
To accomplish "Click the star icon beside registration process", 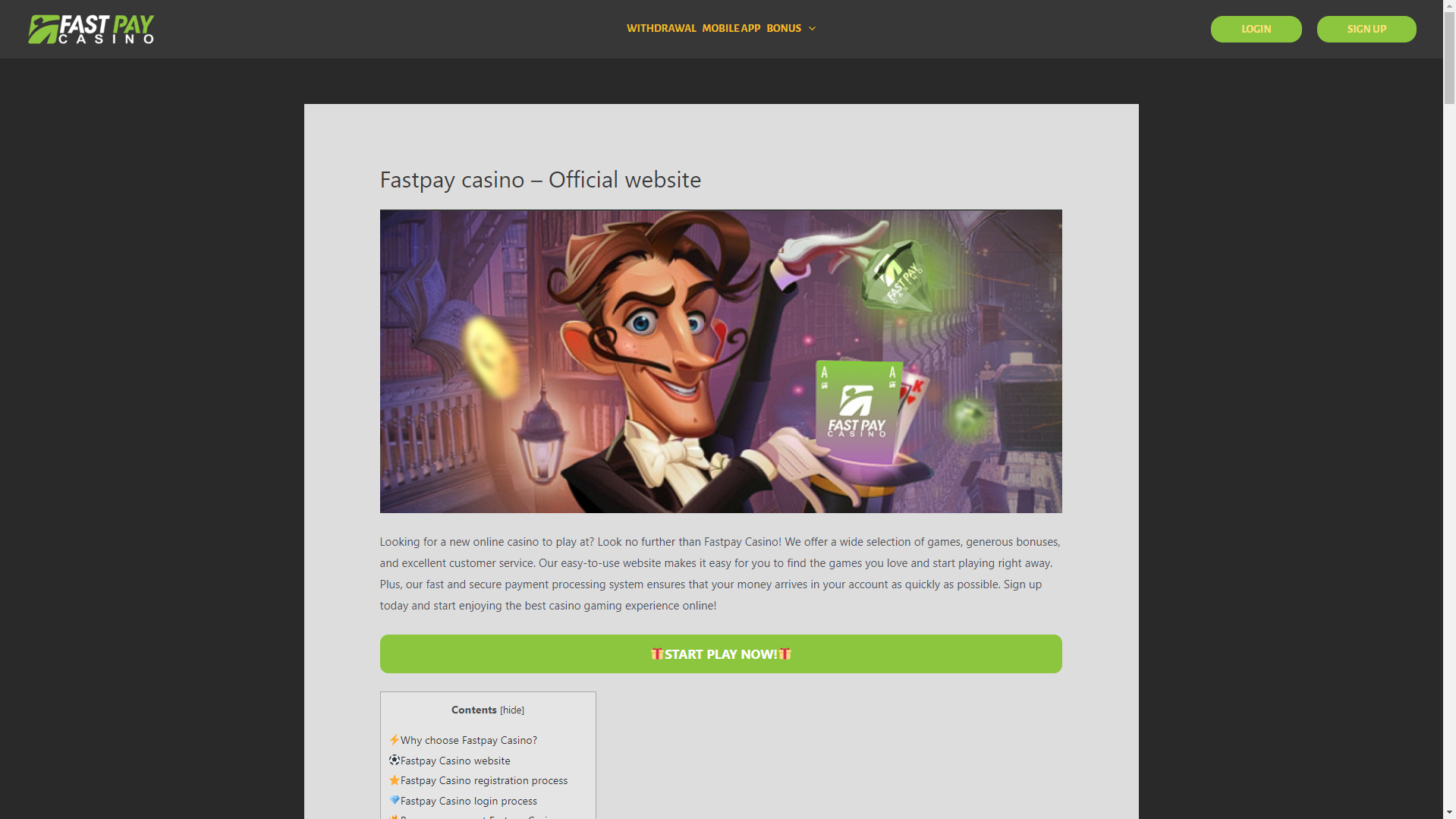I will click(394, 780).
